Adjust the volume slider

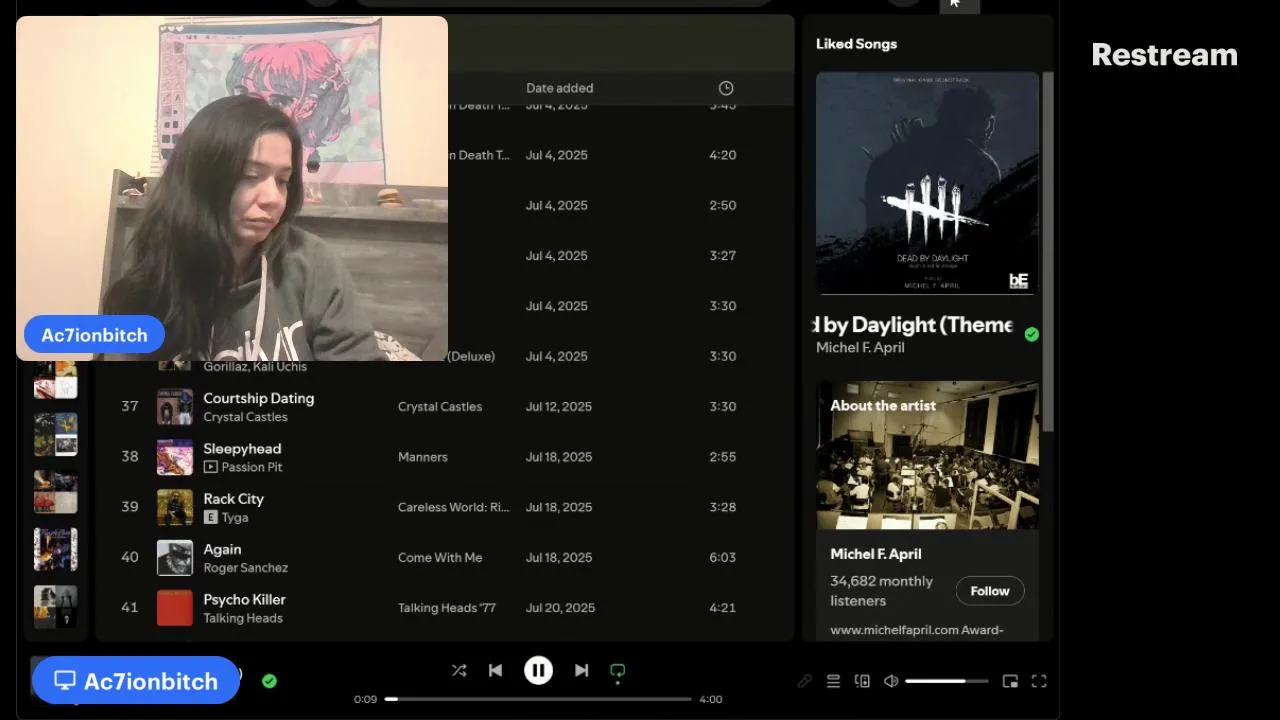[947, 681]
